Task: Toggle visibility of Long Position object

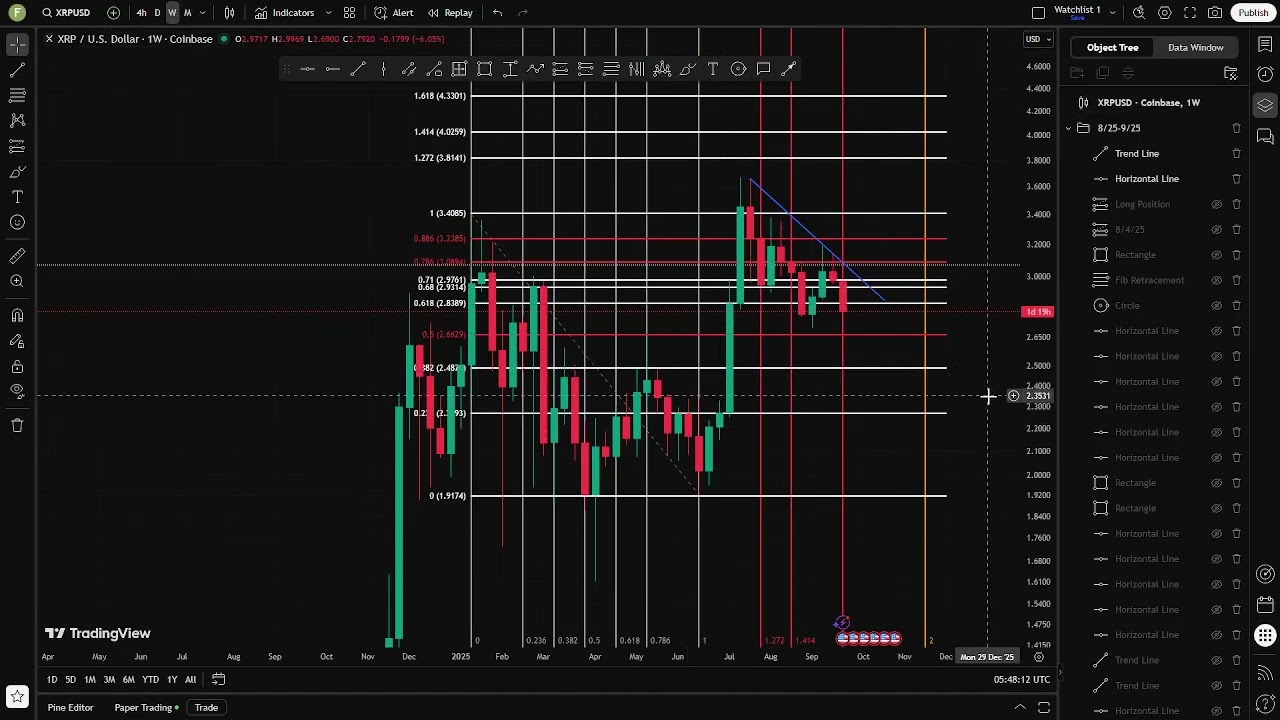Action: click(1217, 204)
